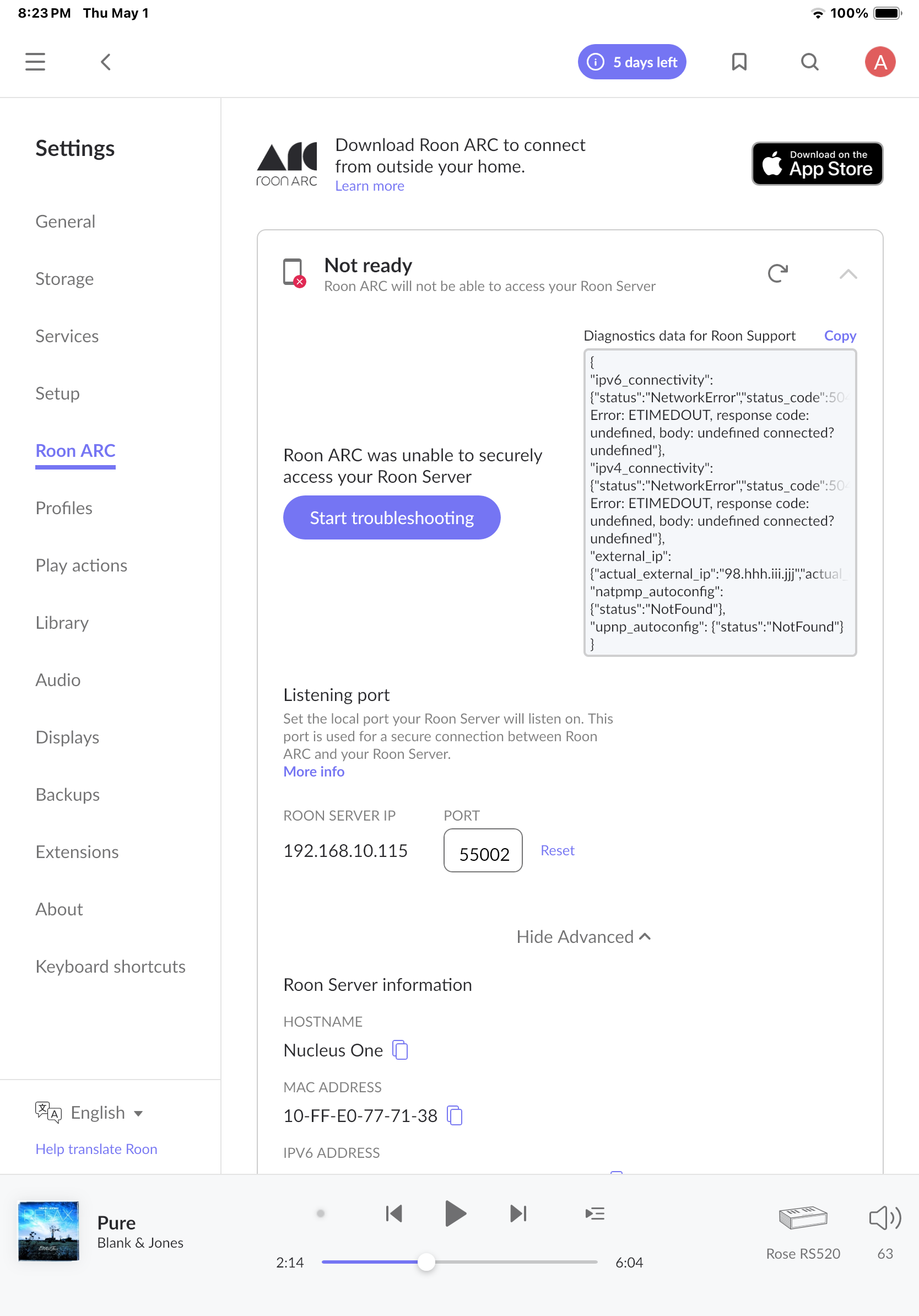Image resolution: width=919 pixels, height=1316 pixels.
Task: Open Storage settings
Action: point(65,278)
